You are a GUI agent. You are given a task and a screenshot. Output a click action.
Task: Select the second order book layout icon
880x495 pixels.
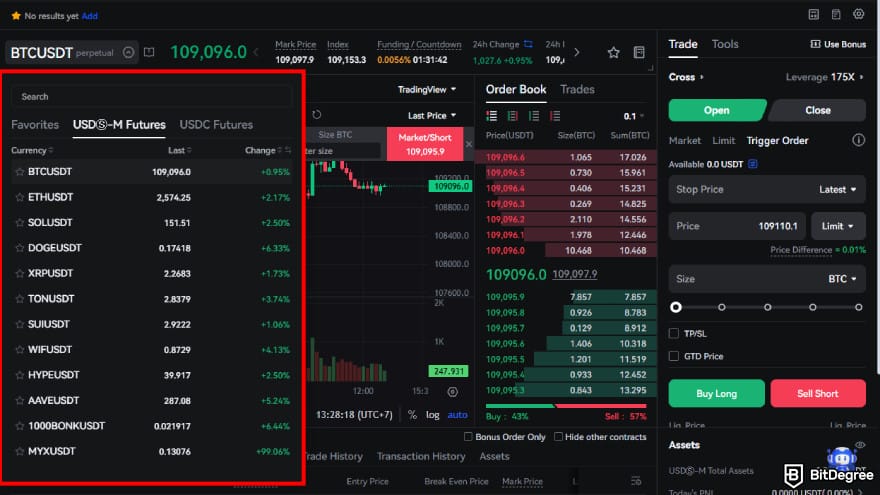[x=512, y=116]
